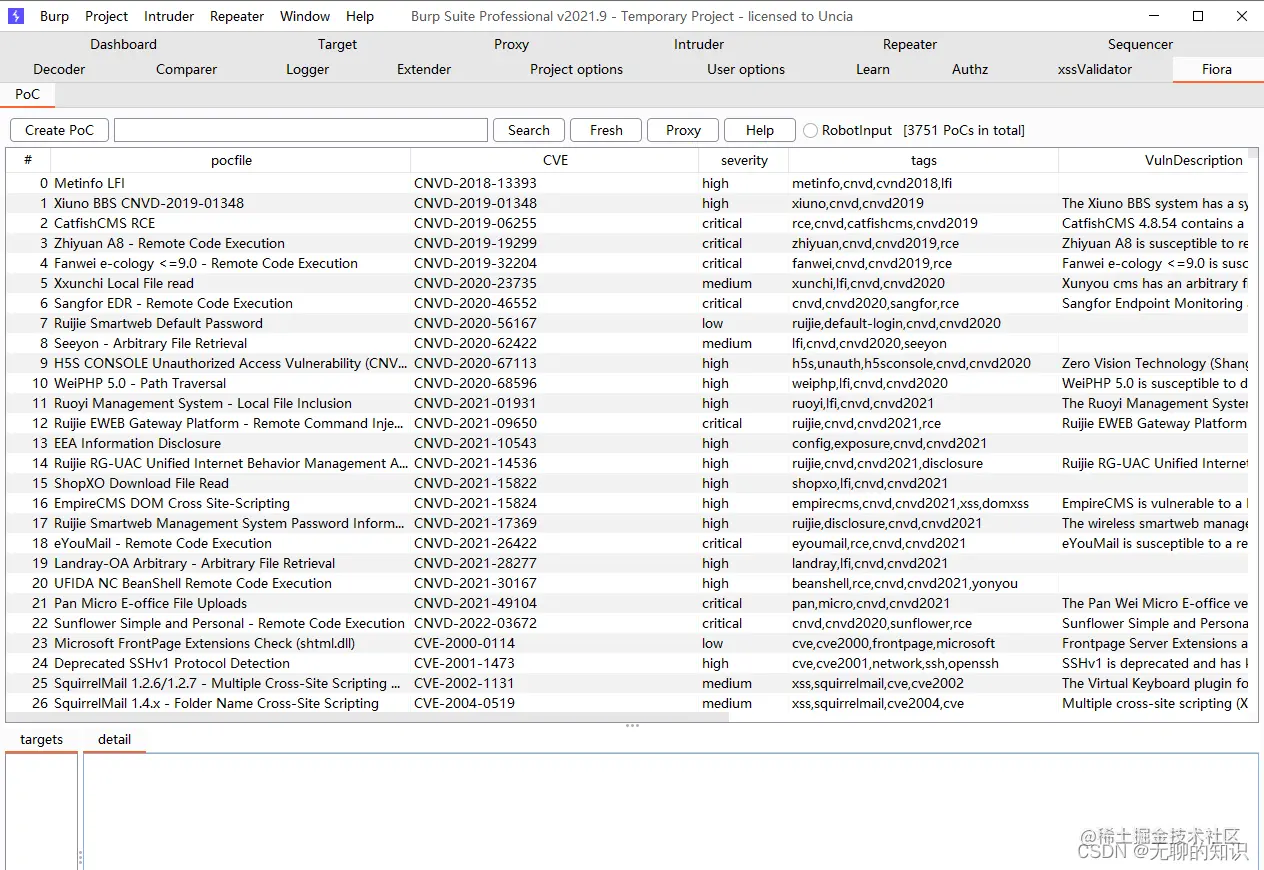Select Zhiyuan A8 - Remote Code Execution row

pyautogui.click(x=627, y=243)
